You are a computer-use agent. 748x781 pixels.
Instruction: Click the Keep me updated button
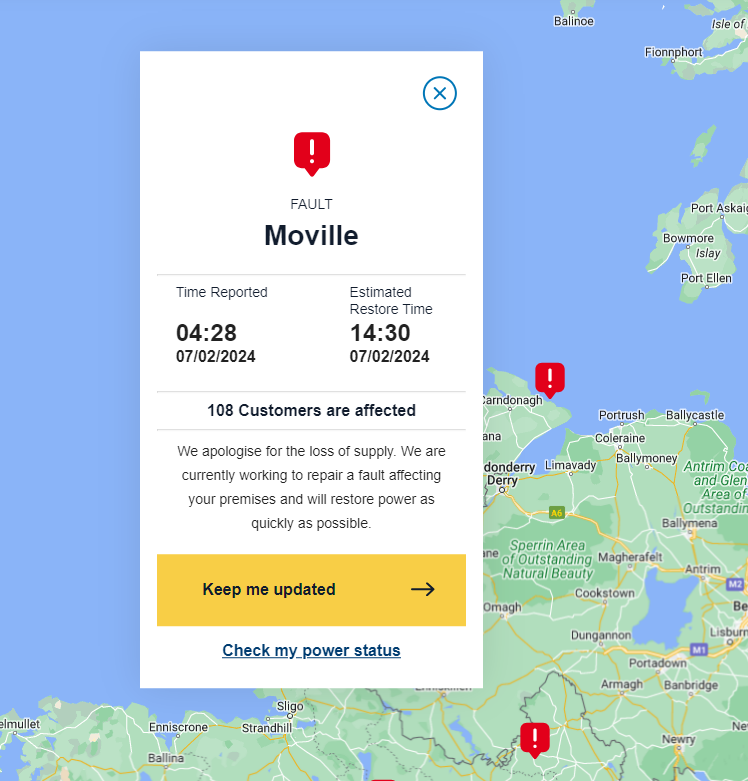click(311, 590)
